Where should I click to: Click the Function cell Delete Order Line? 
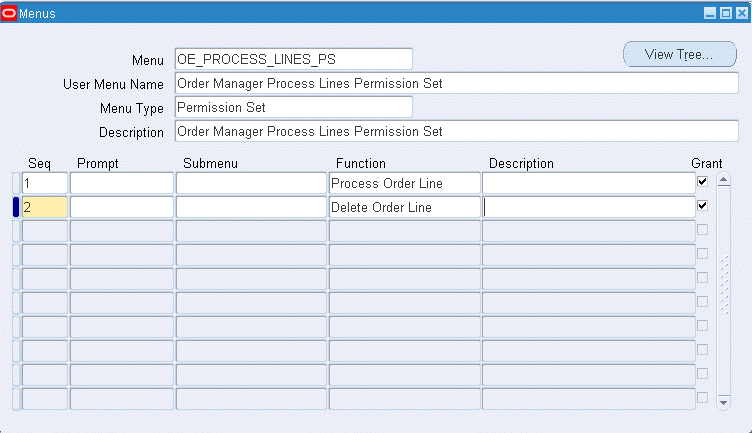click(x=404, y=207)
